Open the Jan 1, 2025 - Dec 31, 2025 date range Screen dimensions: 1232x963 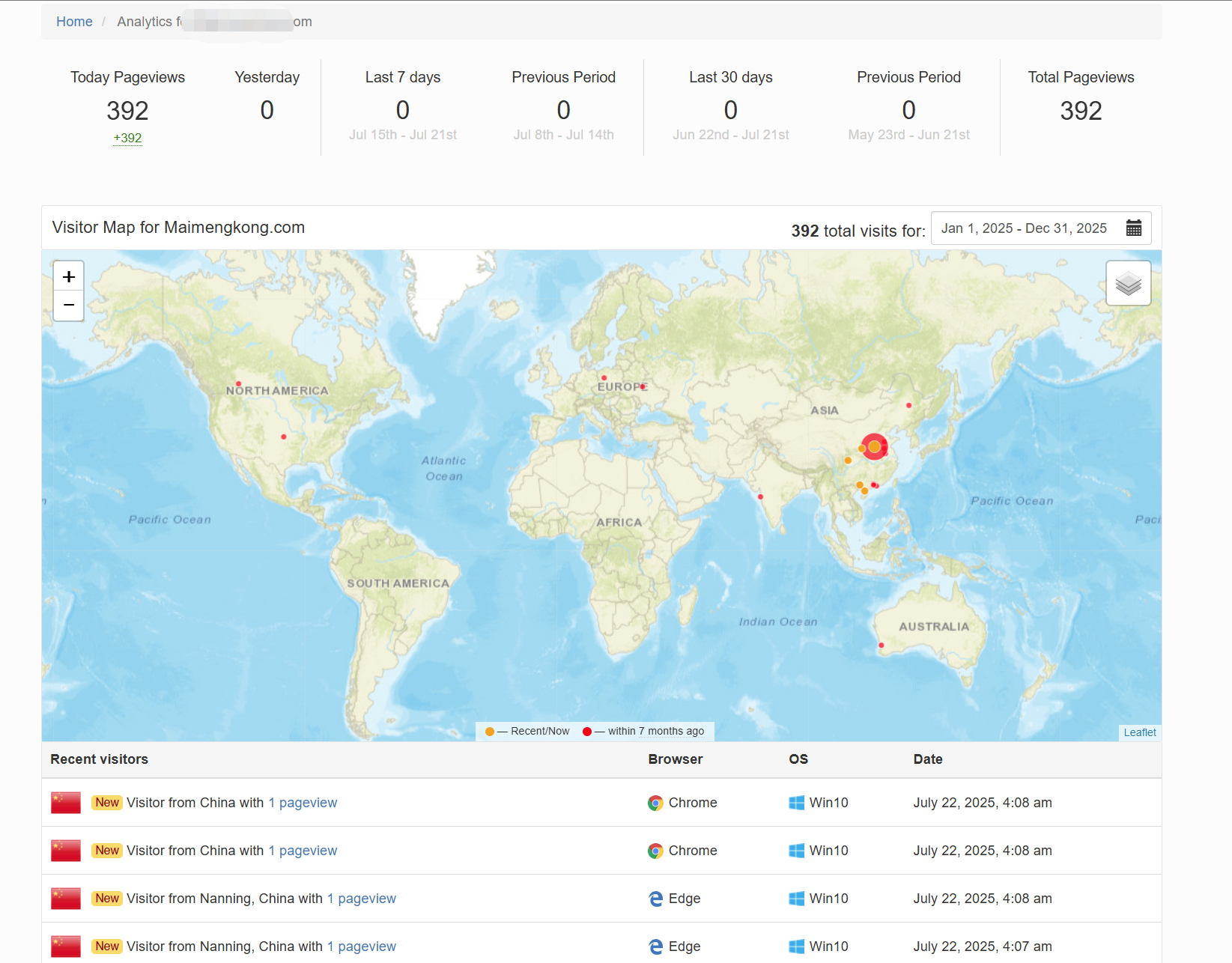(1024, 228)
